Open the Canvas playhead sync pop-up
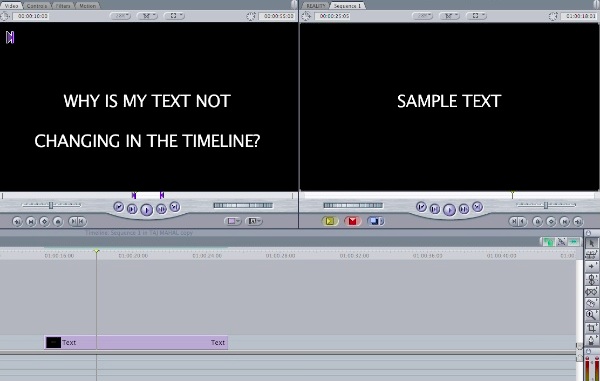The height and width of the screenshot is (381, 600). coord(449,16)
